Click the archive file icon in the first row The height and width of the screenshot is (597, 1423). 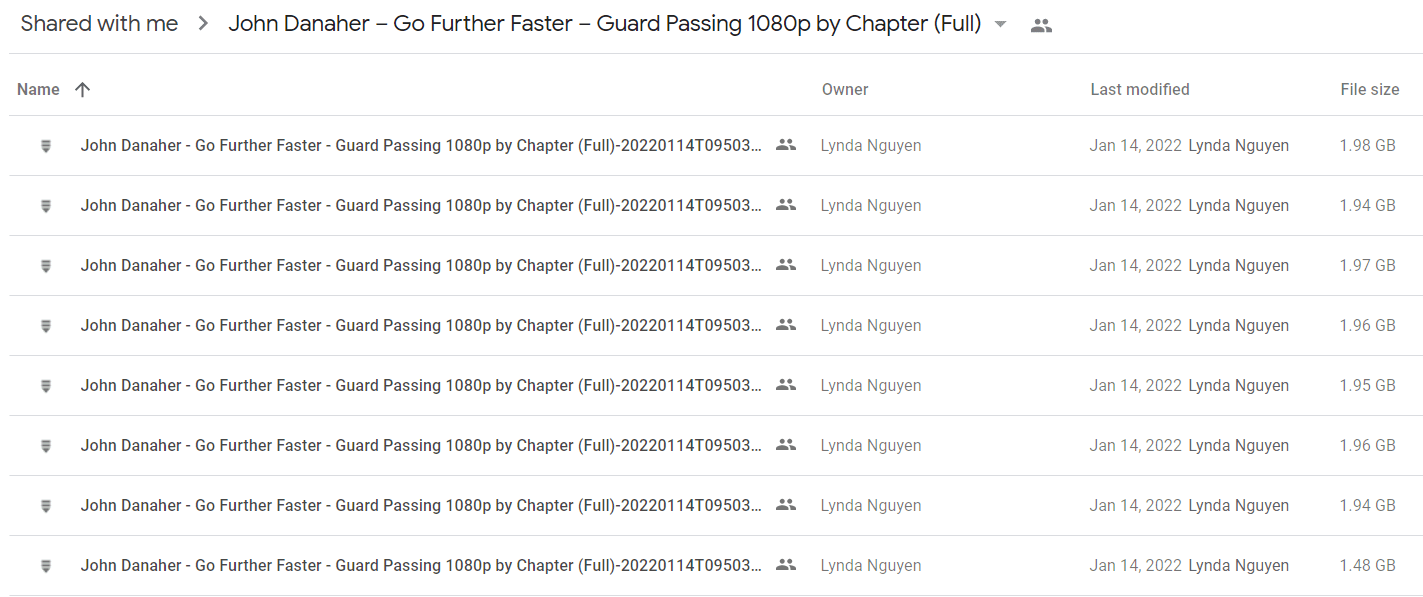tap(45, 146)
